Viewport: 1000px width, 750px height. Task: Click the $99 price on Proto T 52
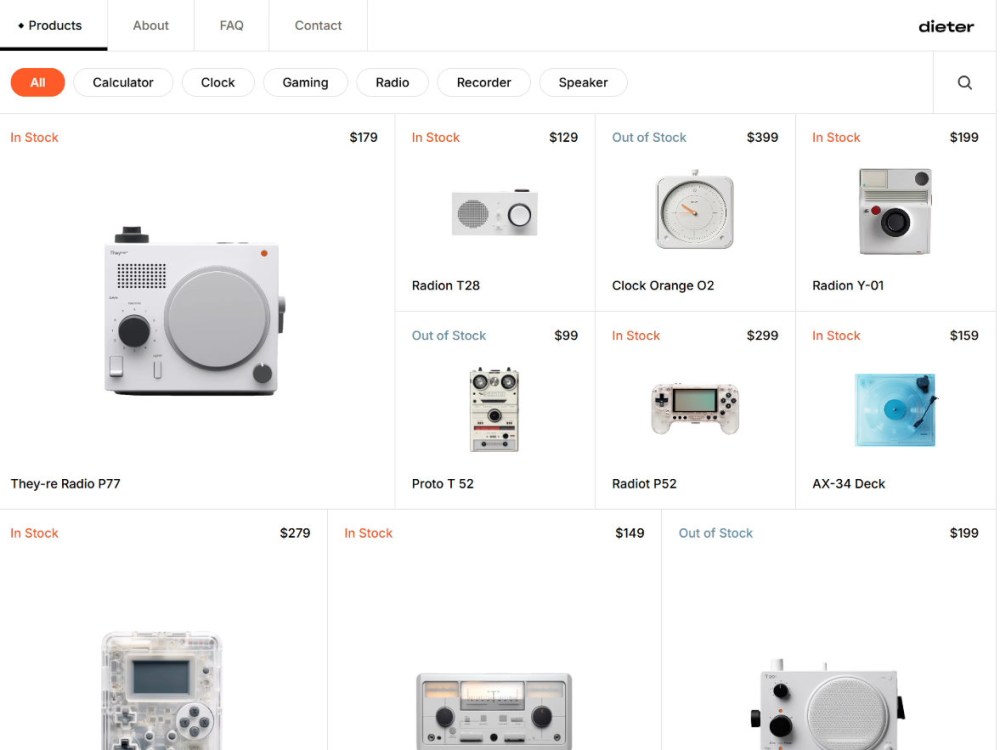coord(566,335)
